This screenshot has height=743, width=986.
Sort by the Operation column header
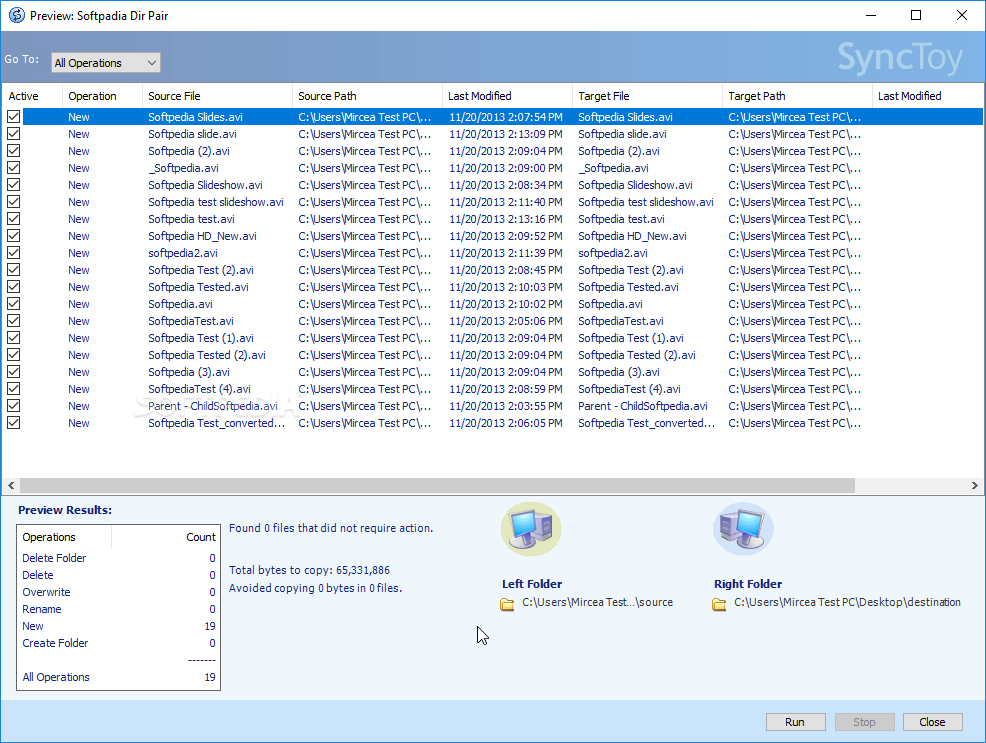tap(102, 96)
